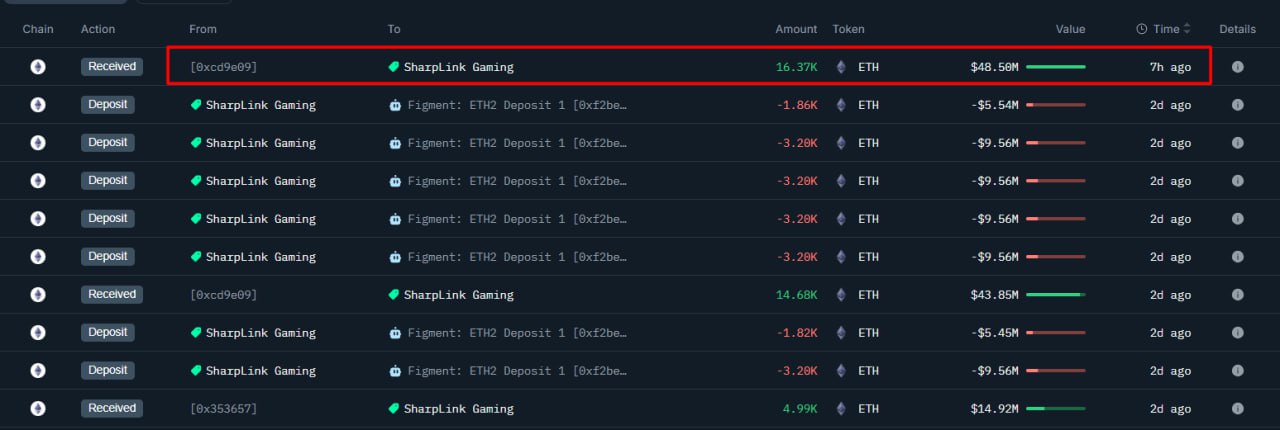Click green value bar next to $48.50M
This screenshot has width=1280, height=430.
[x=1055, y=67]
